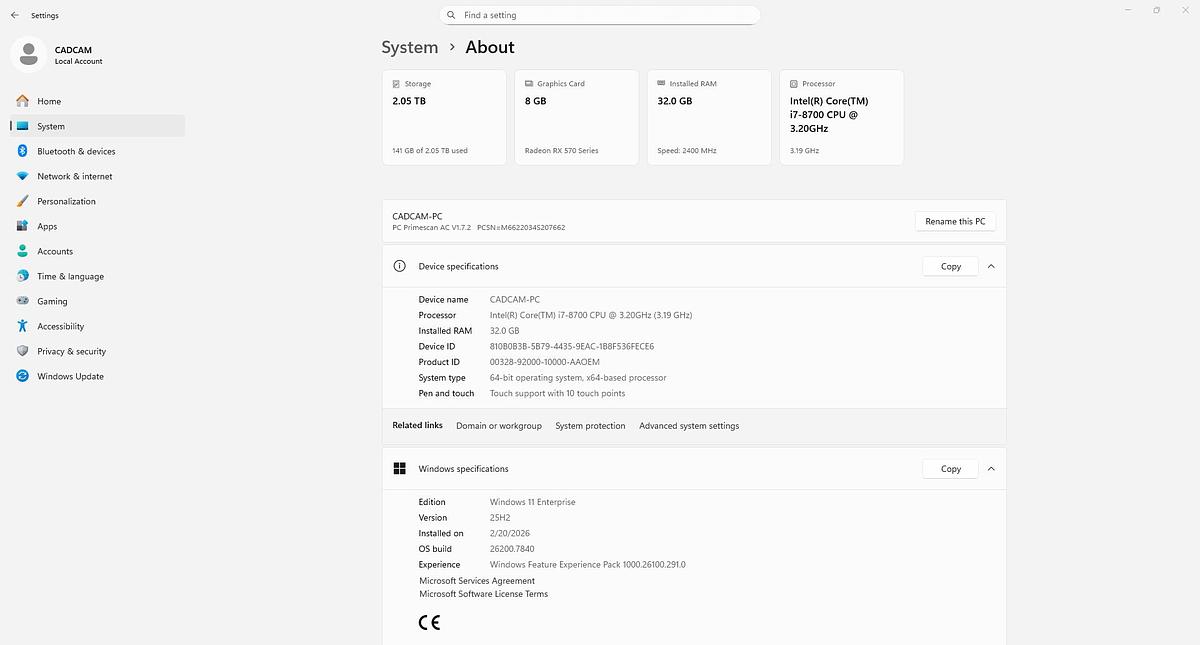Go to Time & language settings
1200x645 pixels.
[x=70, y=276]
